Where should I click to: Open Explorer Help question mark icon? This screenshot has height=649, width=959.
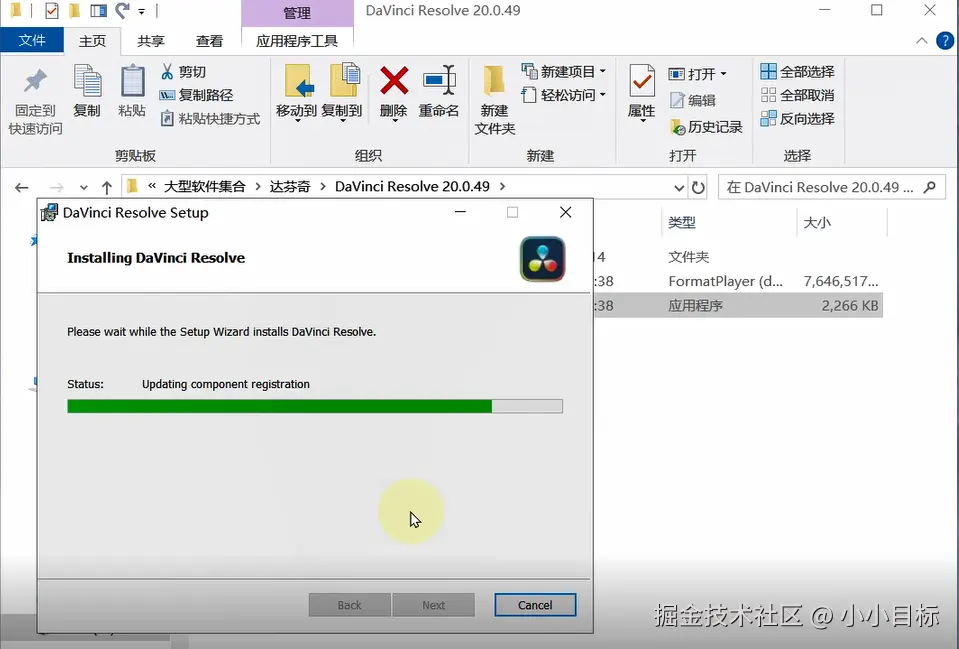[945, 41]
